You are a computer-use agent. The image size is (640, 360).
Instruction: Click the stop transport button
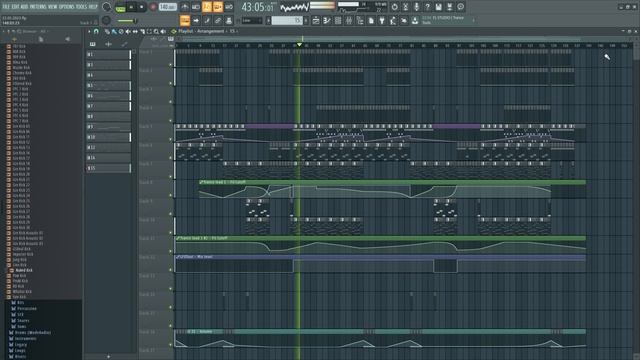pos(142,7)
